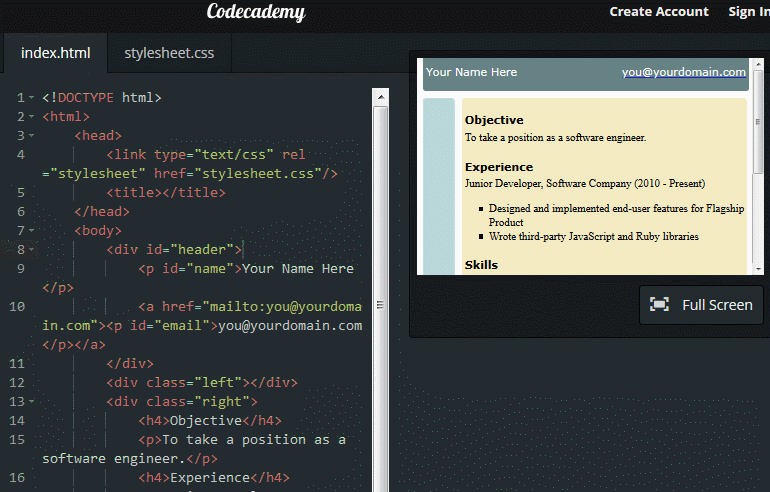Place cursor on <!DOCTYPE html> code line
Screen dimensions: 770x492
[102, 98]
